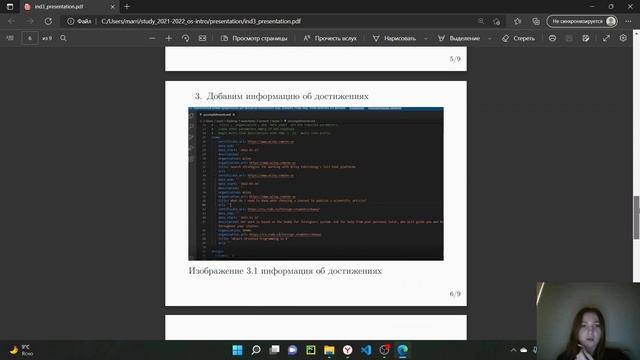Open Task View on taskbar
The width and height of the screenshot is (640, 360).
[x=274, y=350]
